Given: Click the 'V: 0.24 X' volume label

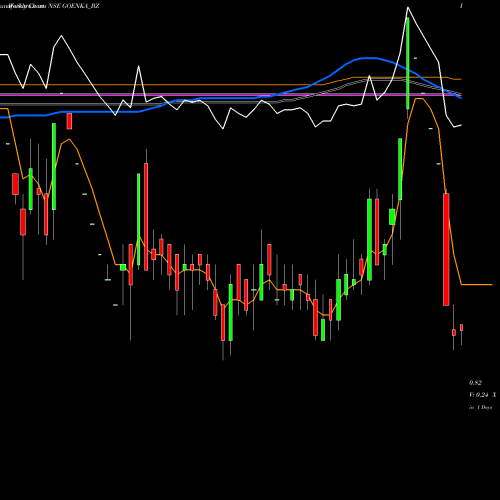Looking at the screenshot, I should click(482, 395).
